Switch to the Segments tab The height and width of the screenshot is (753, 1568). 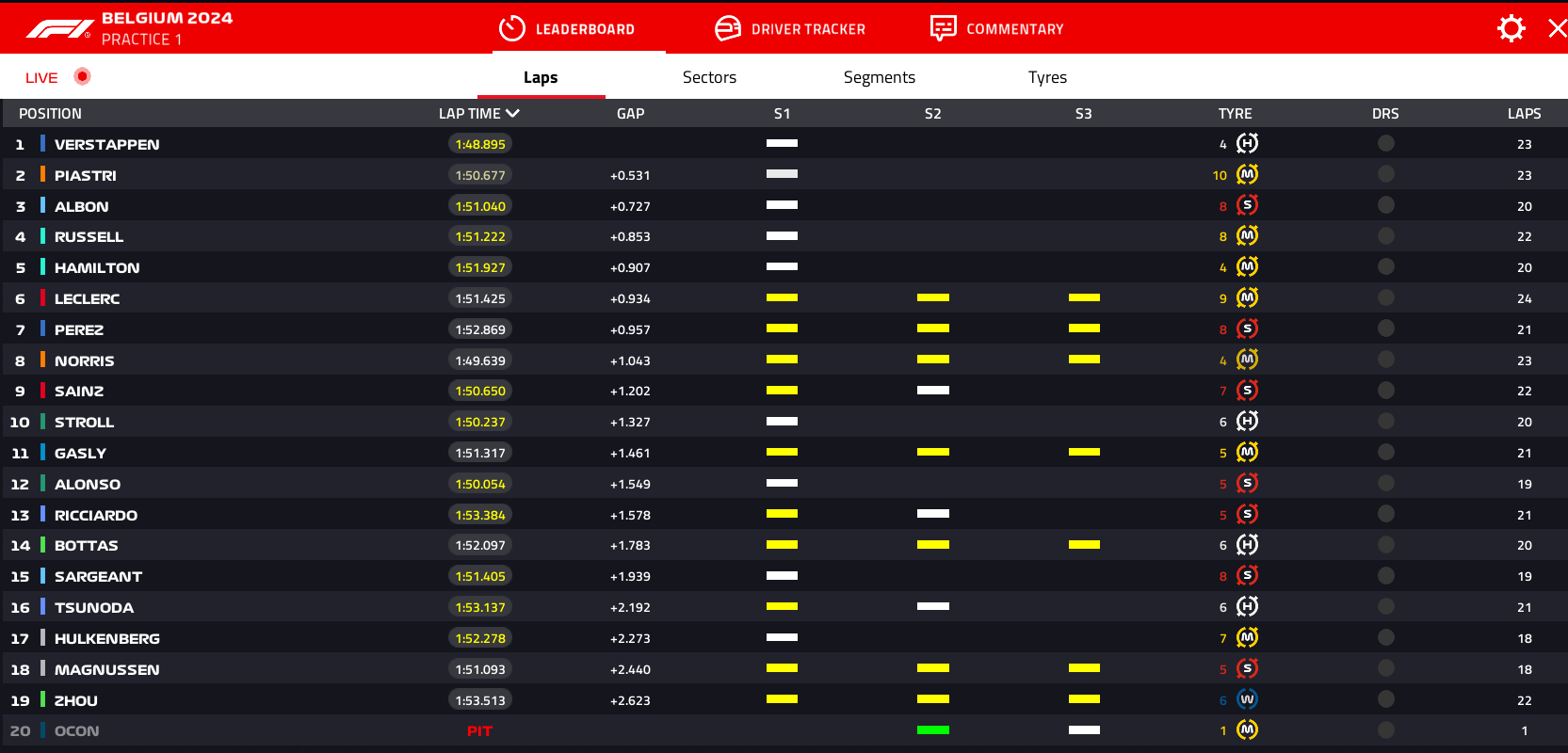879,77
